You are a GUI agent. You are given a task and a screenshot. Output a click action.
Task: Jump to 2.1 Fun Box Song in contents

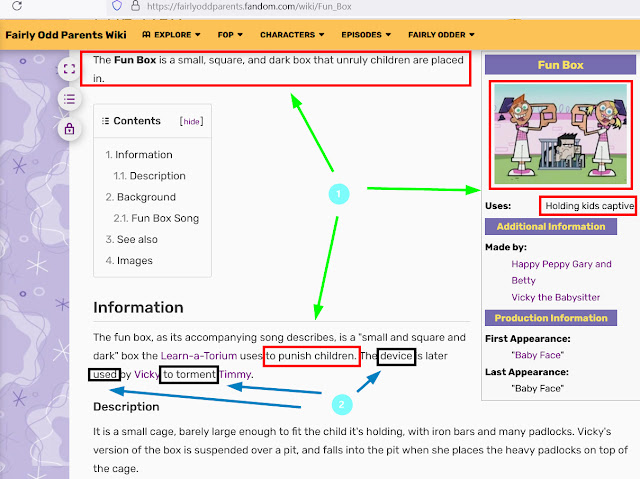(x=156, y=218)
